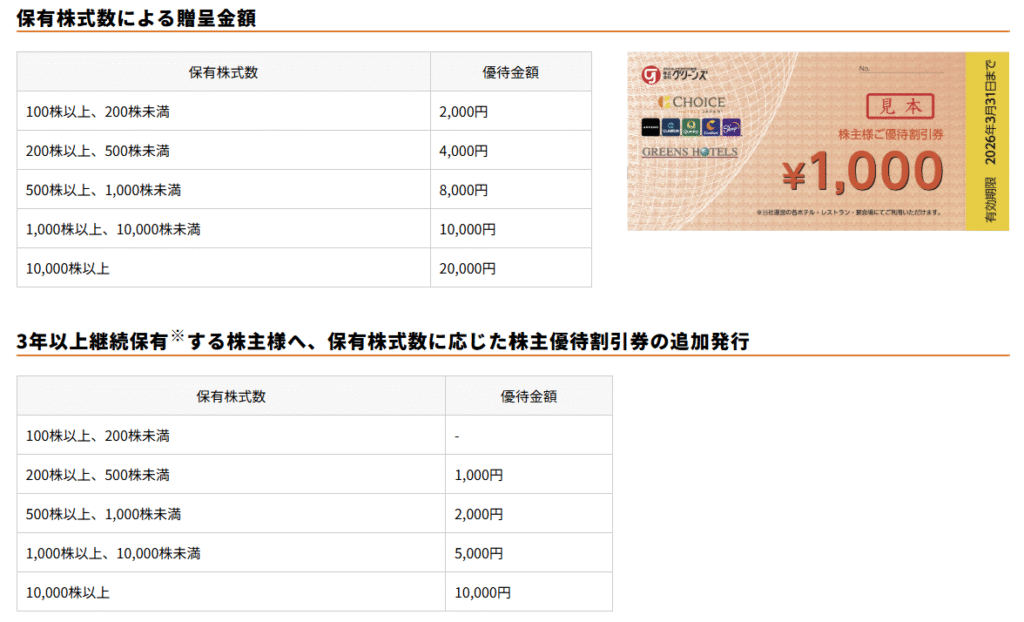
Task: Click the GREENS HOTELS logo text
Action: 689,152
